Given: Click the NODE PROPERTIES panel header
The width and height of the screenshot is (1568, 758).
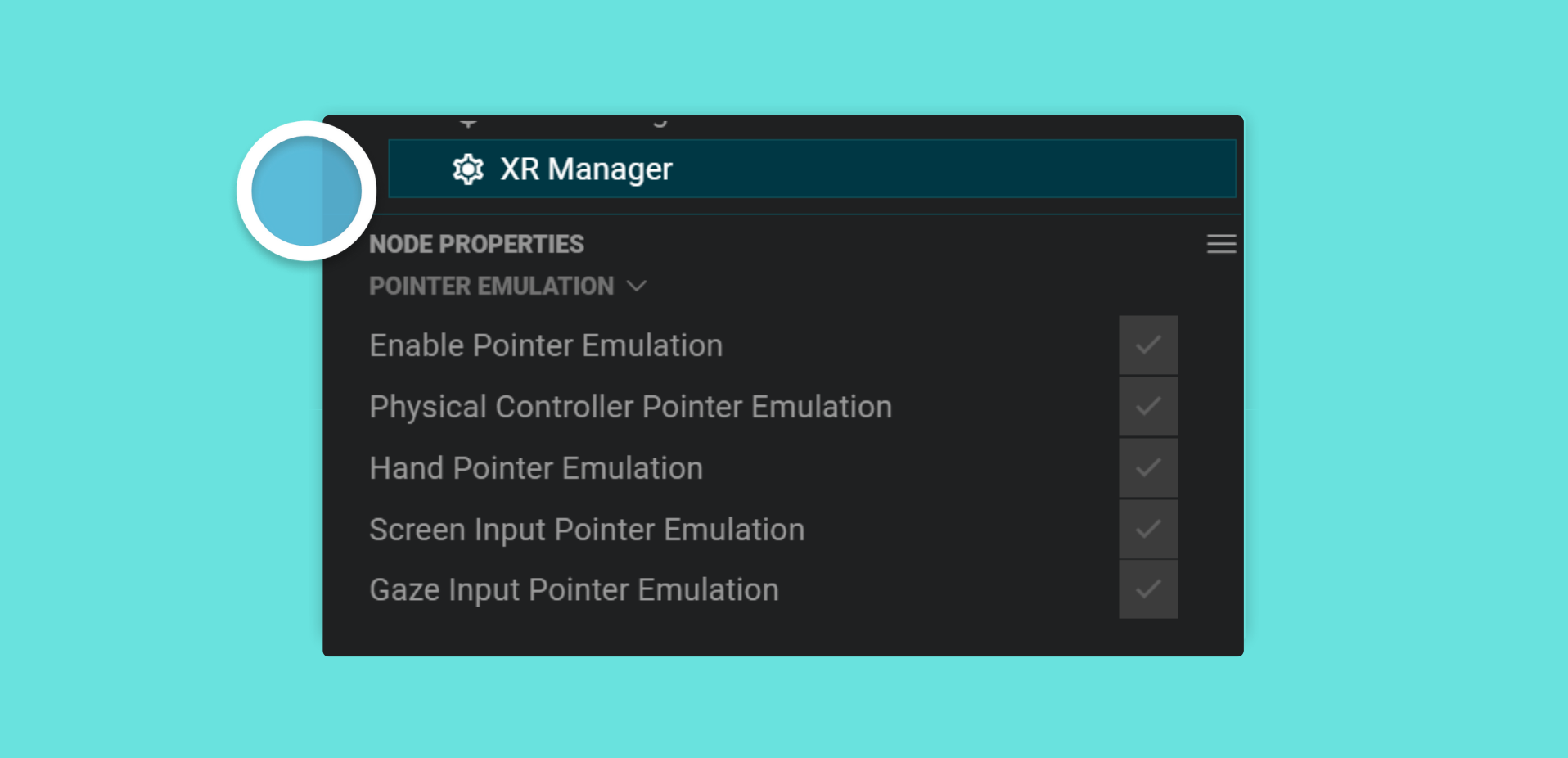Looking at the screenshot, I should point(476,244).
